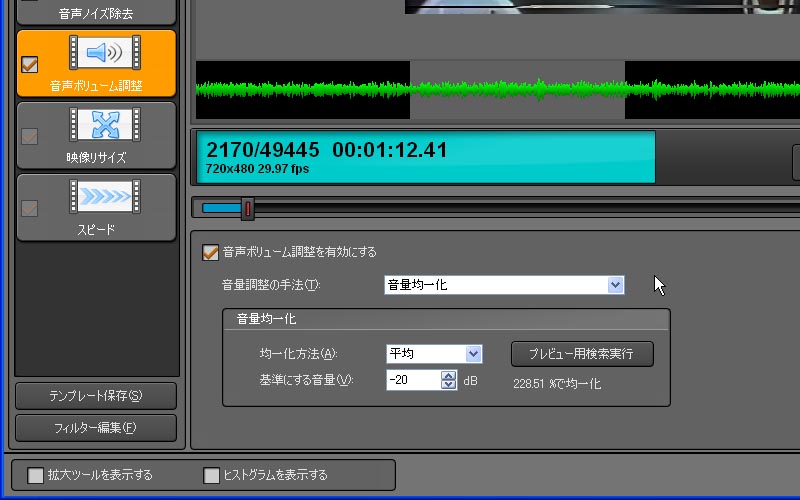This screenshot has width=800, height=500.
Task: Click the フィルター編集(F) button
Action: (x=96, y=428)
